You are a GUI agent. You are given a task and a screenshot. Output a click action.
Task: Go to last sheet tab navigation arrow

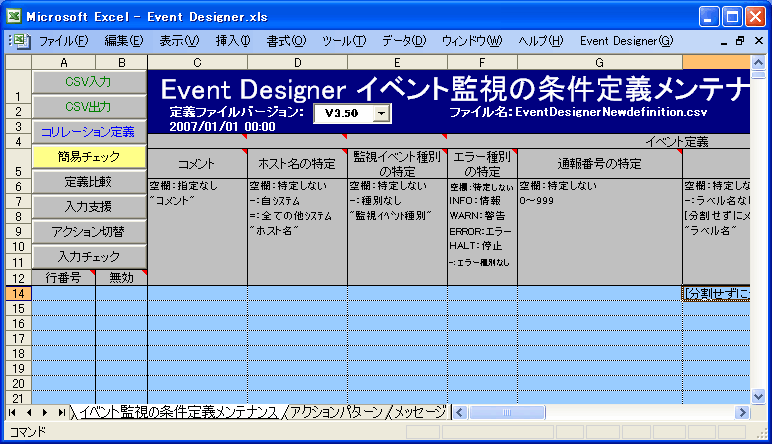coord(61,412)
